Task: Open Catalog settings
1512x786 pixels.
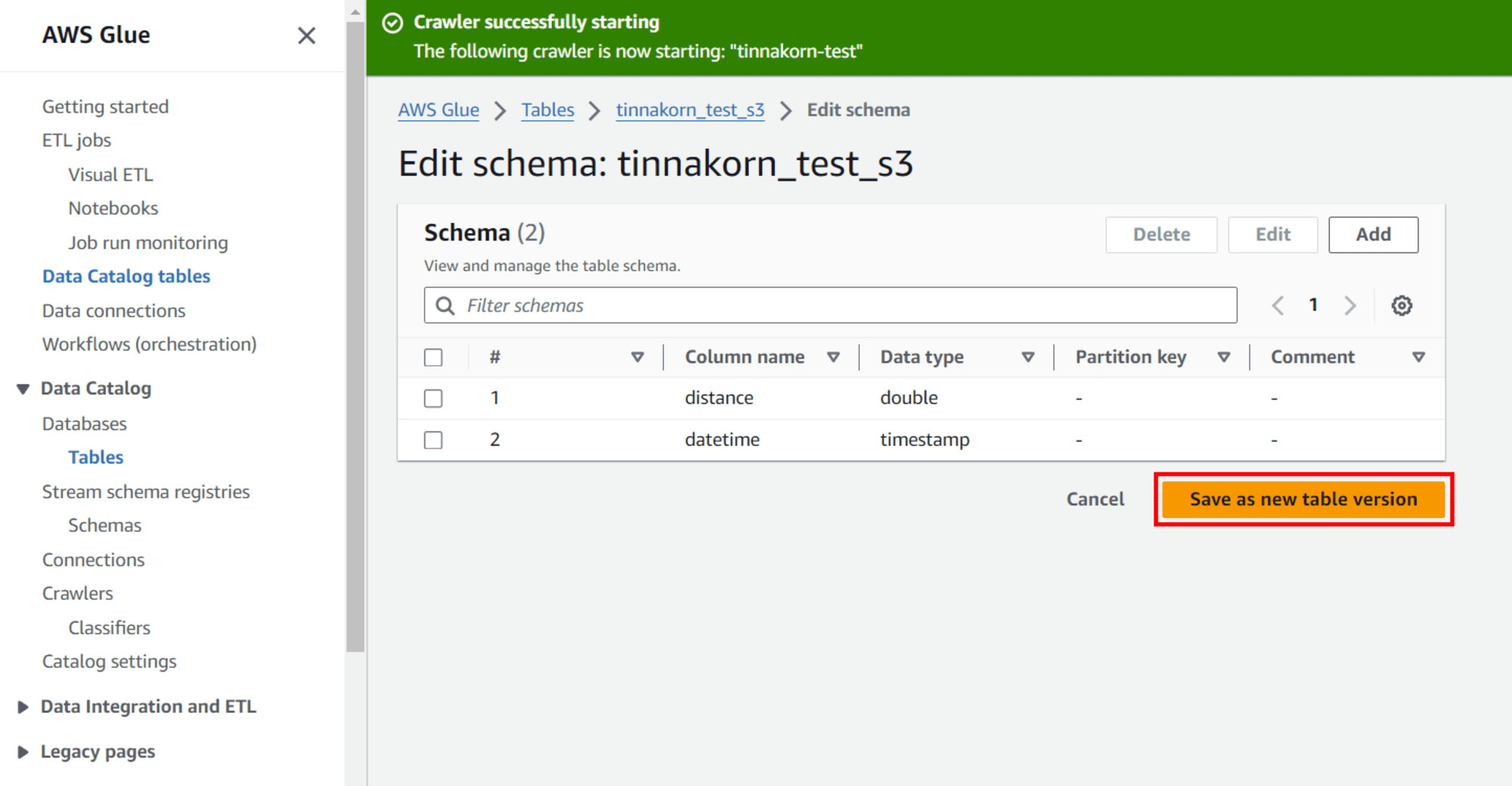Action: [x=110, y=662]
